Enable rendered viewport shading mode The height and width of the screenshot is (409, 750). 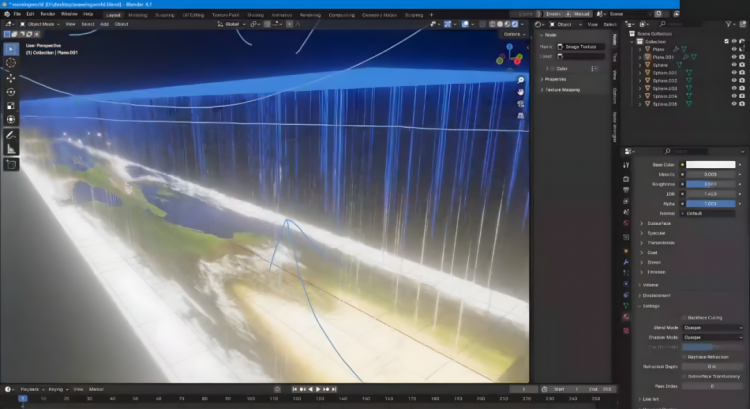pyautogui.click(x=515, y=24)
